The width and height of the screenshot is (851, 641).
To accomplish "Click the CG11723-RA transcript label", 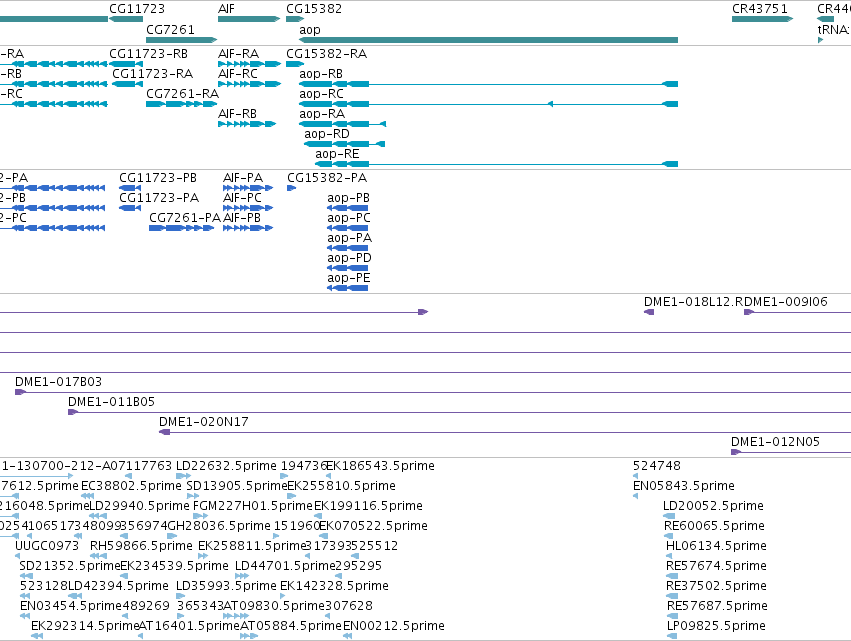I will pos(152,74).
